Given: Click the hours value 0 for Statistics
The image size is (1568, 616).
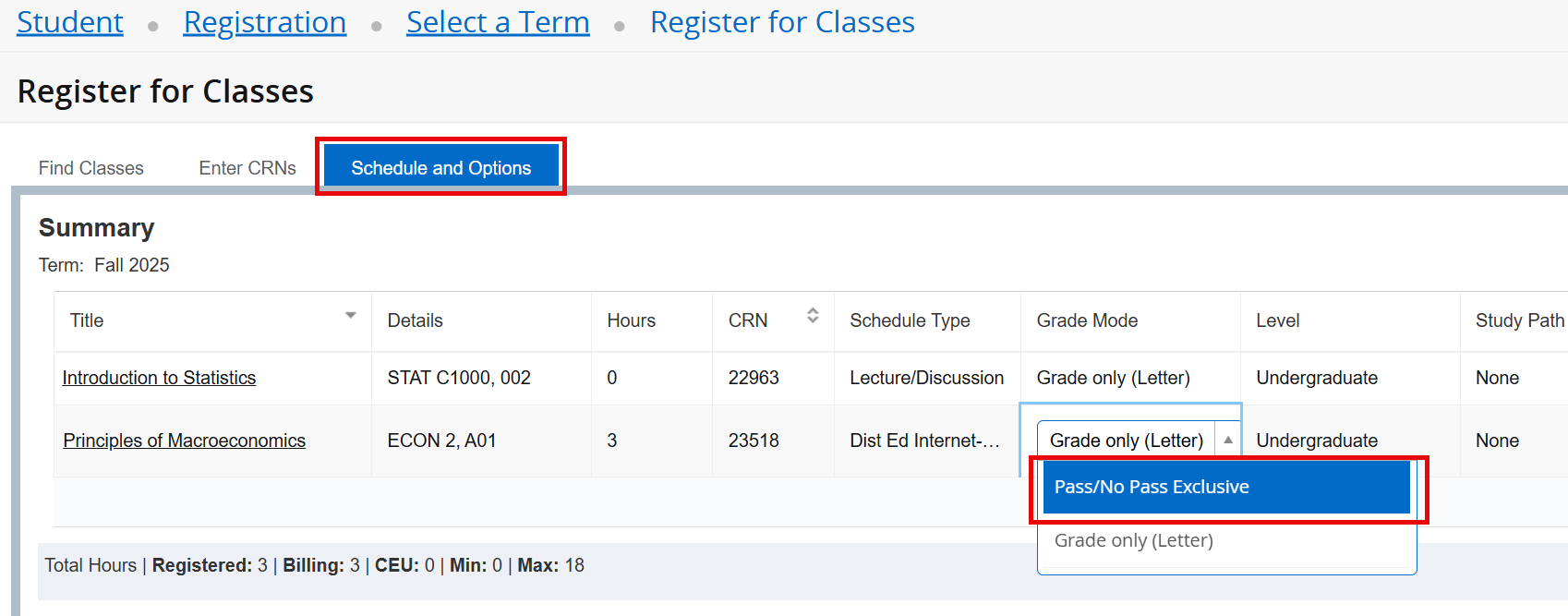Looking at the screenshot, I should click(x=612, y=378).
